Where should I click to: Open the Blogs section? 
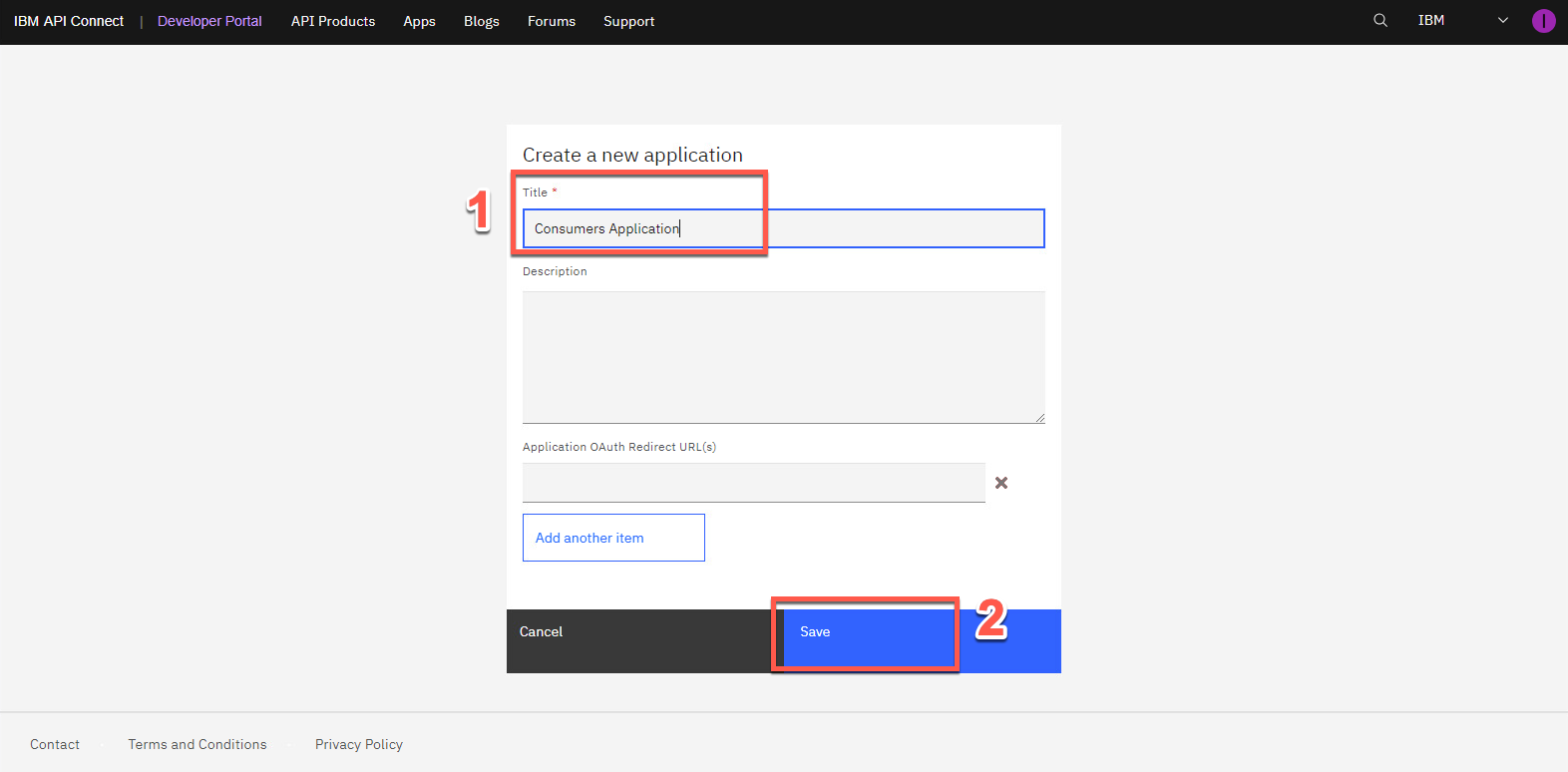point(481,21)
